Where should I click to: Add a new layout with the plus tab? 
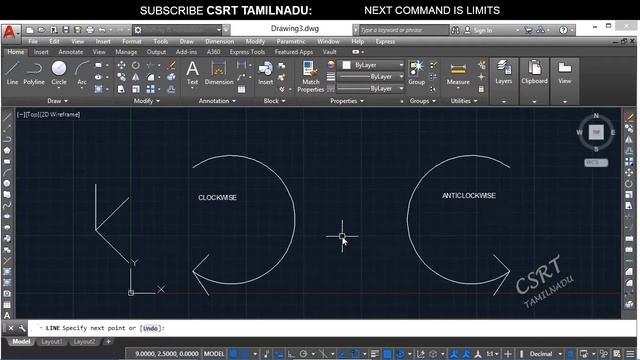[108, 342]
